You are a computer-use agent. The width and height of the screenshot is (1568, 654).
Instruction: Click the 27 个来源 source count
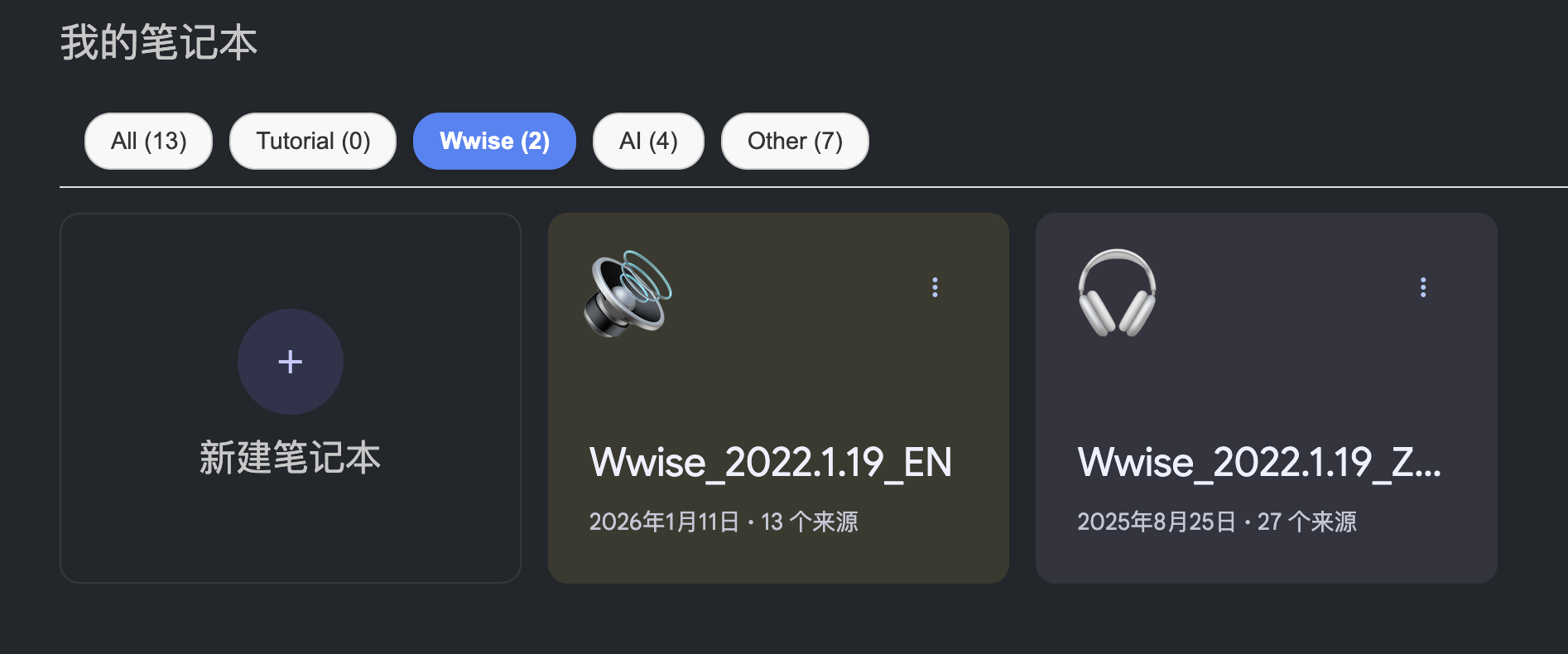pyautogui.click(x=1307, y=522)
